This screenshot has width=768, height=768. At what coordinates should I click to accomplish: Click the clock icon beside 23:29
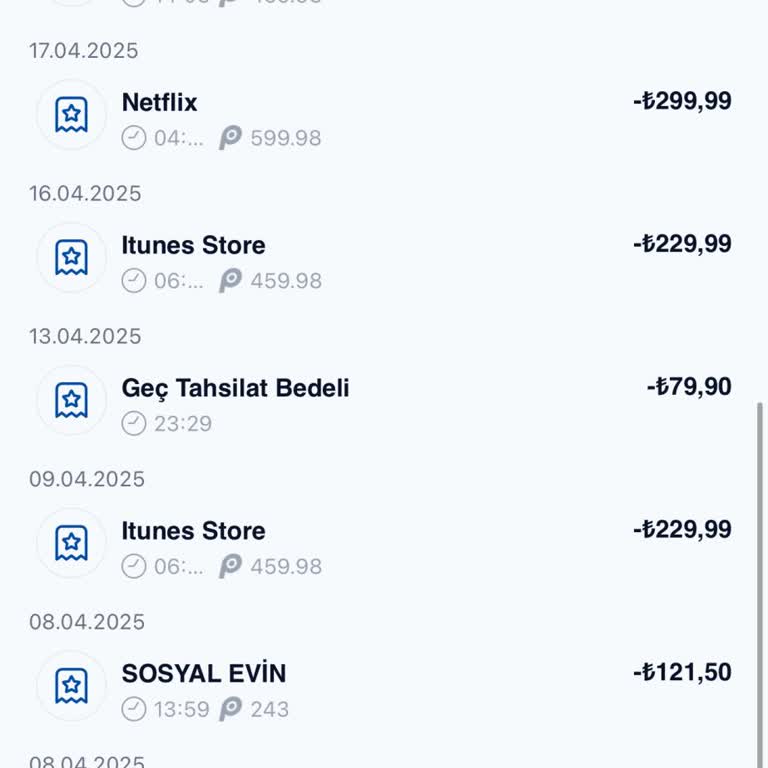[134, 424]
